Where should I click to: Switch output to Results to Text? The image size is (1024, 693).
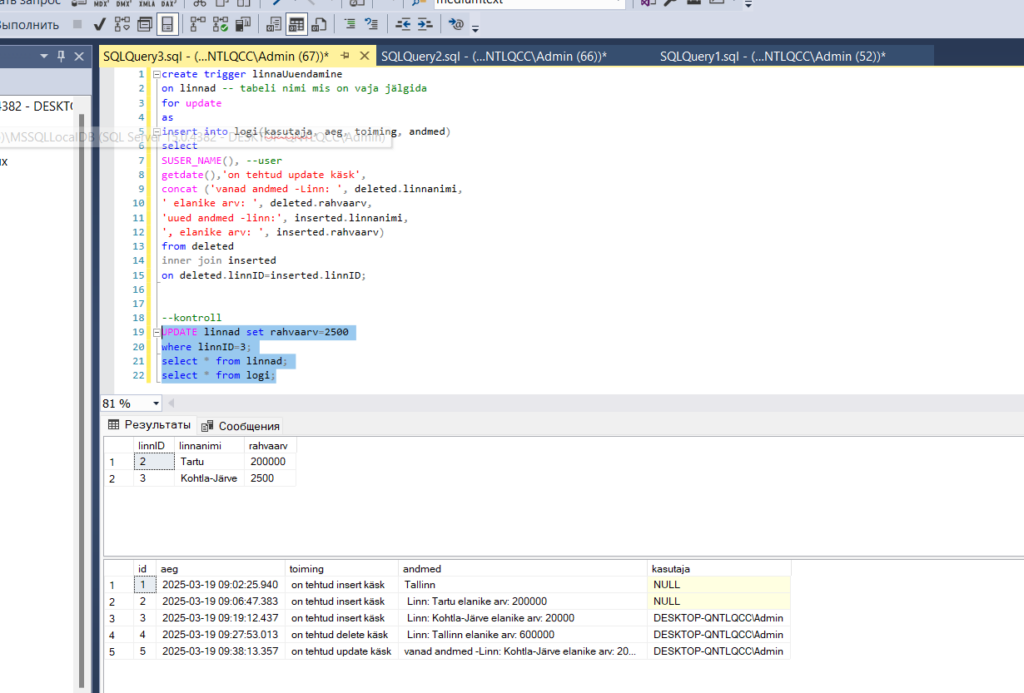[274, 25]
